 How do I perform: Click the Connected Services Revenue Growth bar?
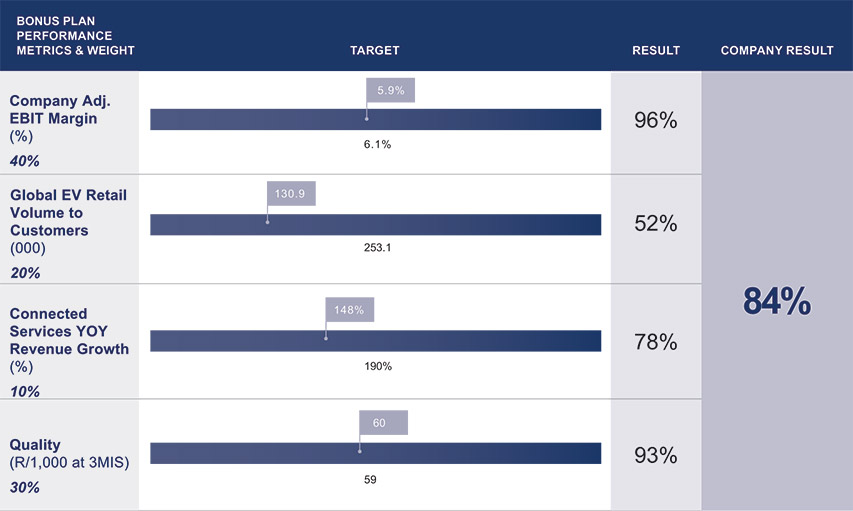(375, 341)
